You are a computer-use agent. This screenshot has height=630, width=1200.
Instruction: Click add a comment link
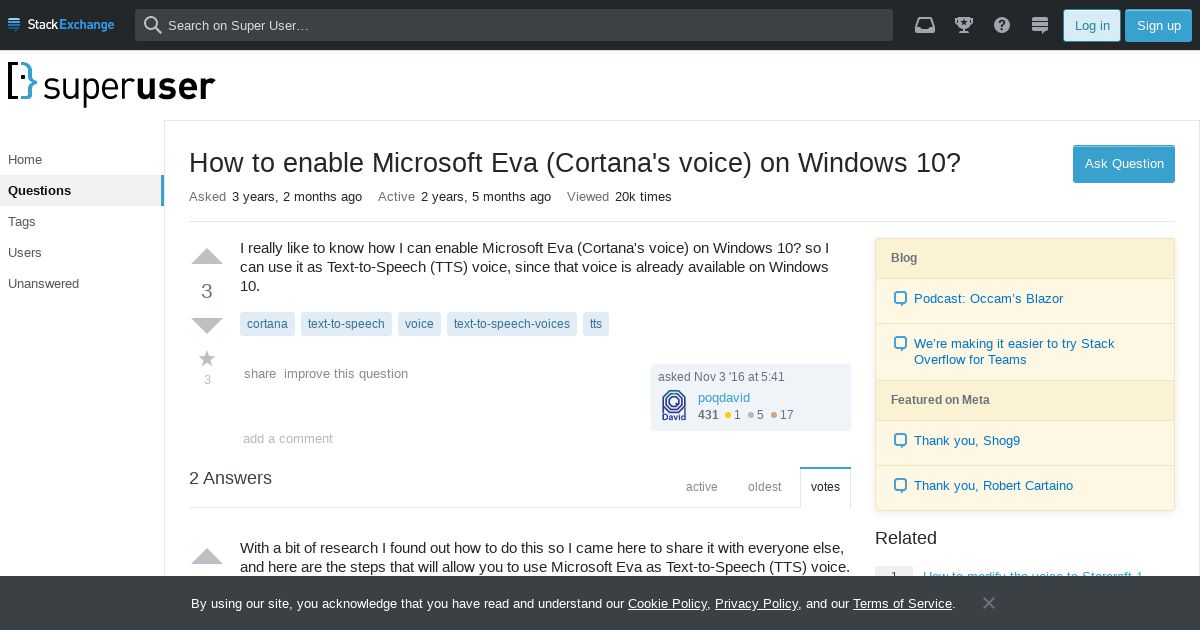[x=288, y=439]
